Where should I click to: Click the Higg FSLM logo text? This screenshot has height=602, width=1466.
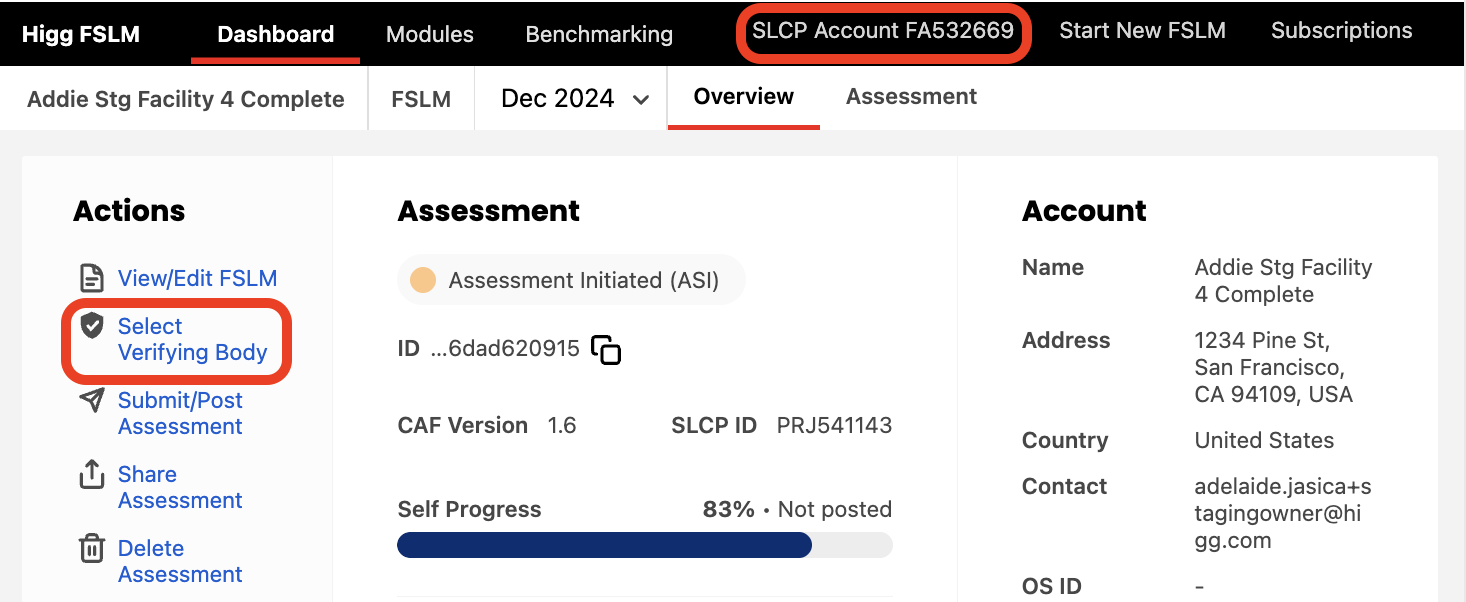coord(81,34)
